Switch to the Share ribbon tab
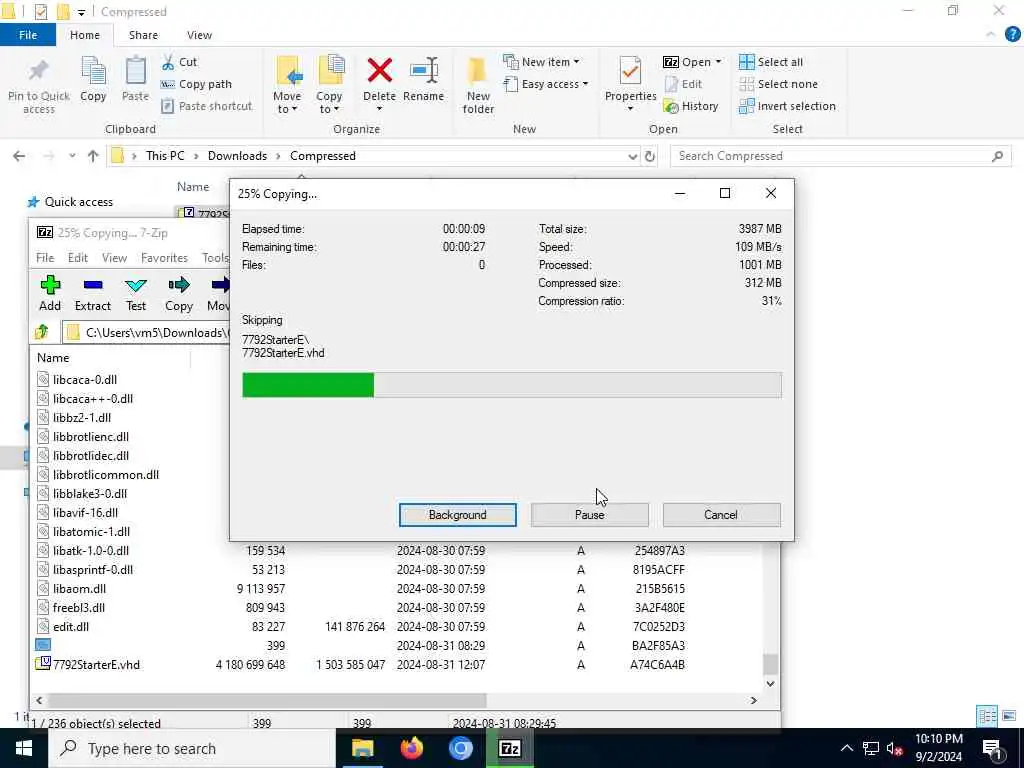Screen dimensions: 1024x768 (143, 35)
